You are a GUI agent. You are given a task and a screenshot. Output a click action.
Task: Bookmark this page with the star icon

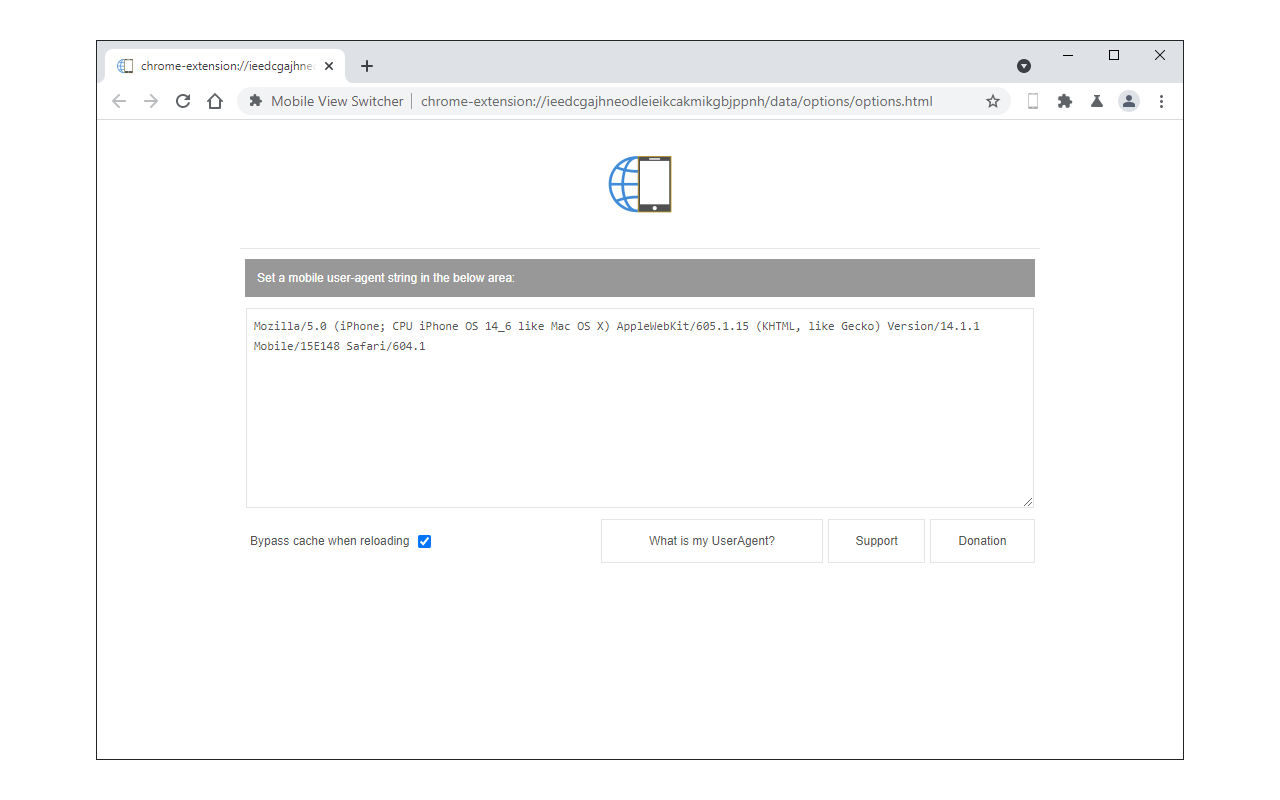coord(992,101)
